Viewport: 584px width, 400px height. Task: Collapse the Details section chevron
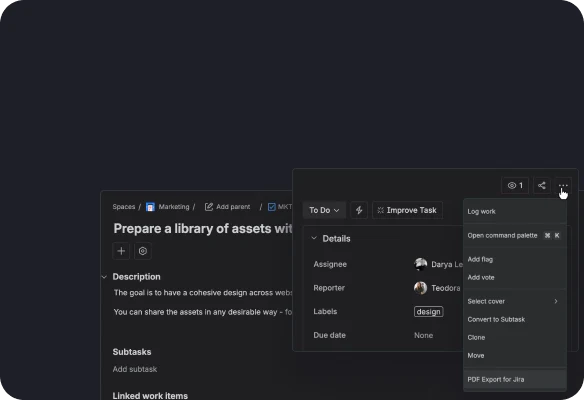coord(314,238)
